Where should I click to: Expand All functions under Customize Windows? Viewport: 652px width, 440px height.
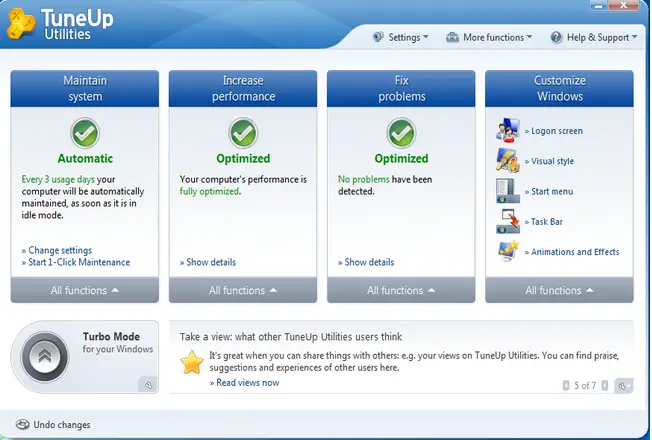click(559, 290)
